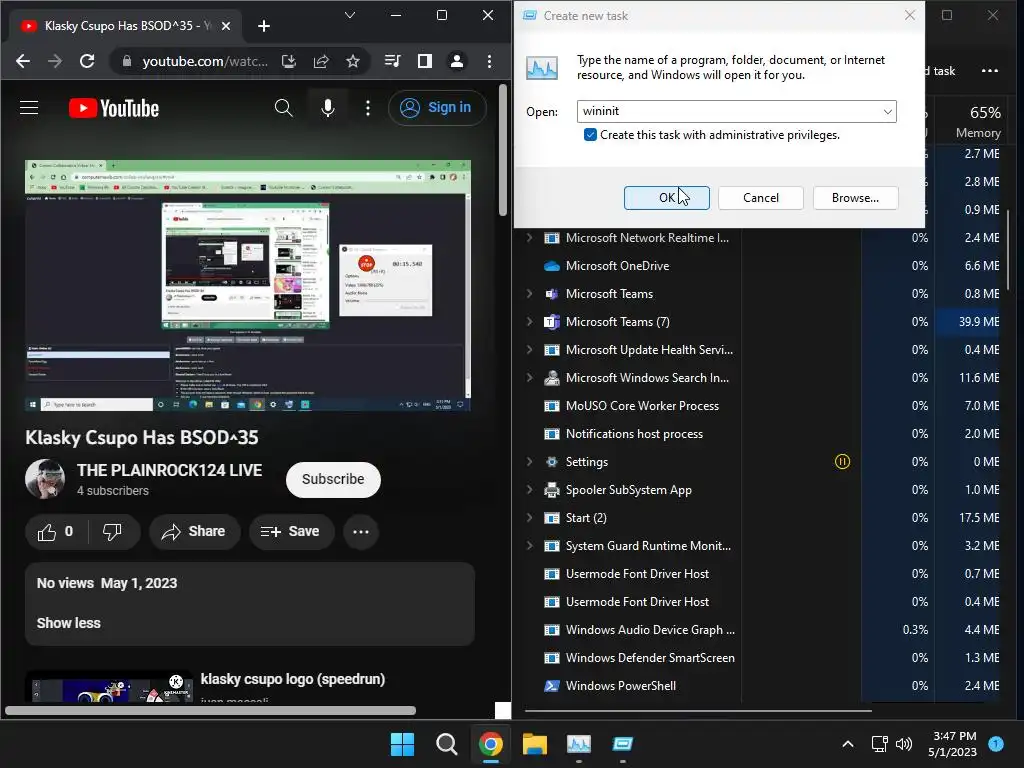Expand Start (2) process row
1024x768 pixels.
[529, 518]
